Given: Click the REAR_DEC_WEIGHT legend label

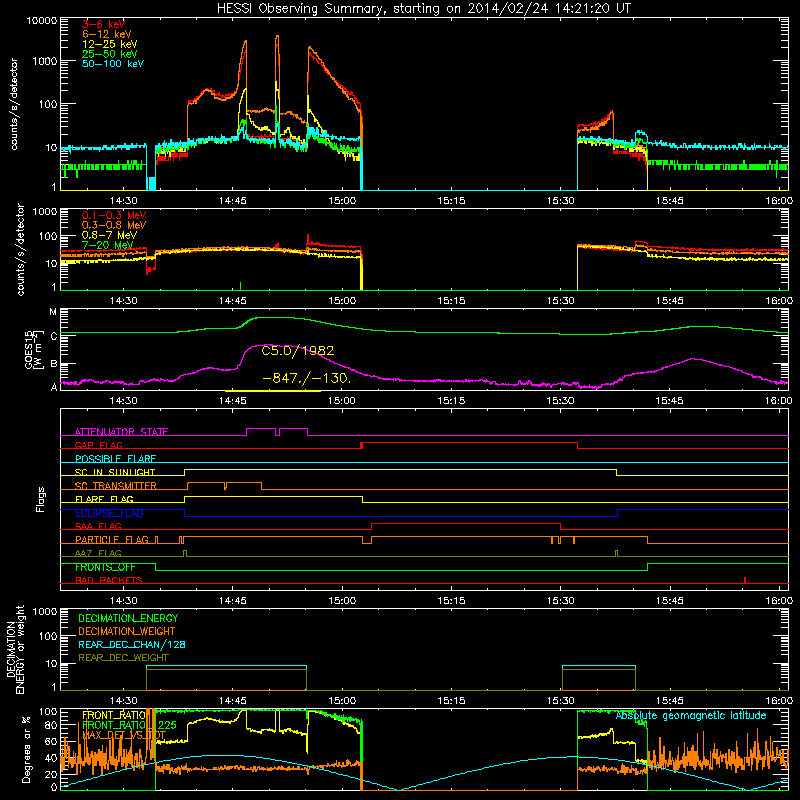Looking at the screenshot, I should coord(123,658).
